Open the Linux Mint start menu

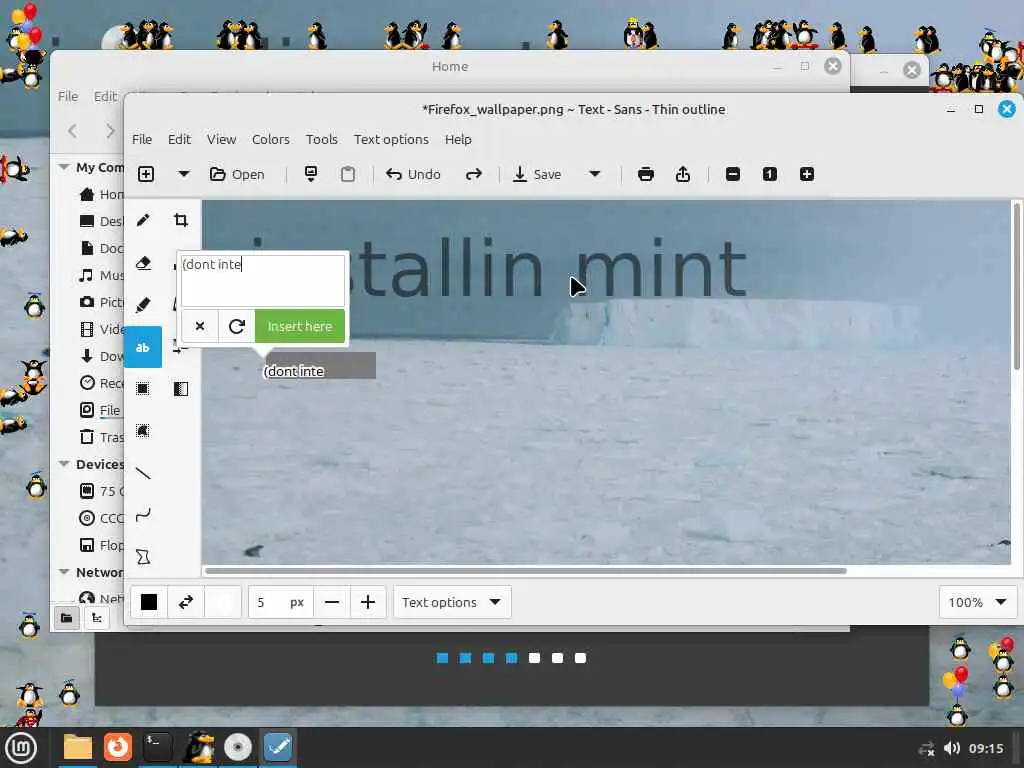(x=21, y=748)
